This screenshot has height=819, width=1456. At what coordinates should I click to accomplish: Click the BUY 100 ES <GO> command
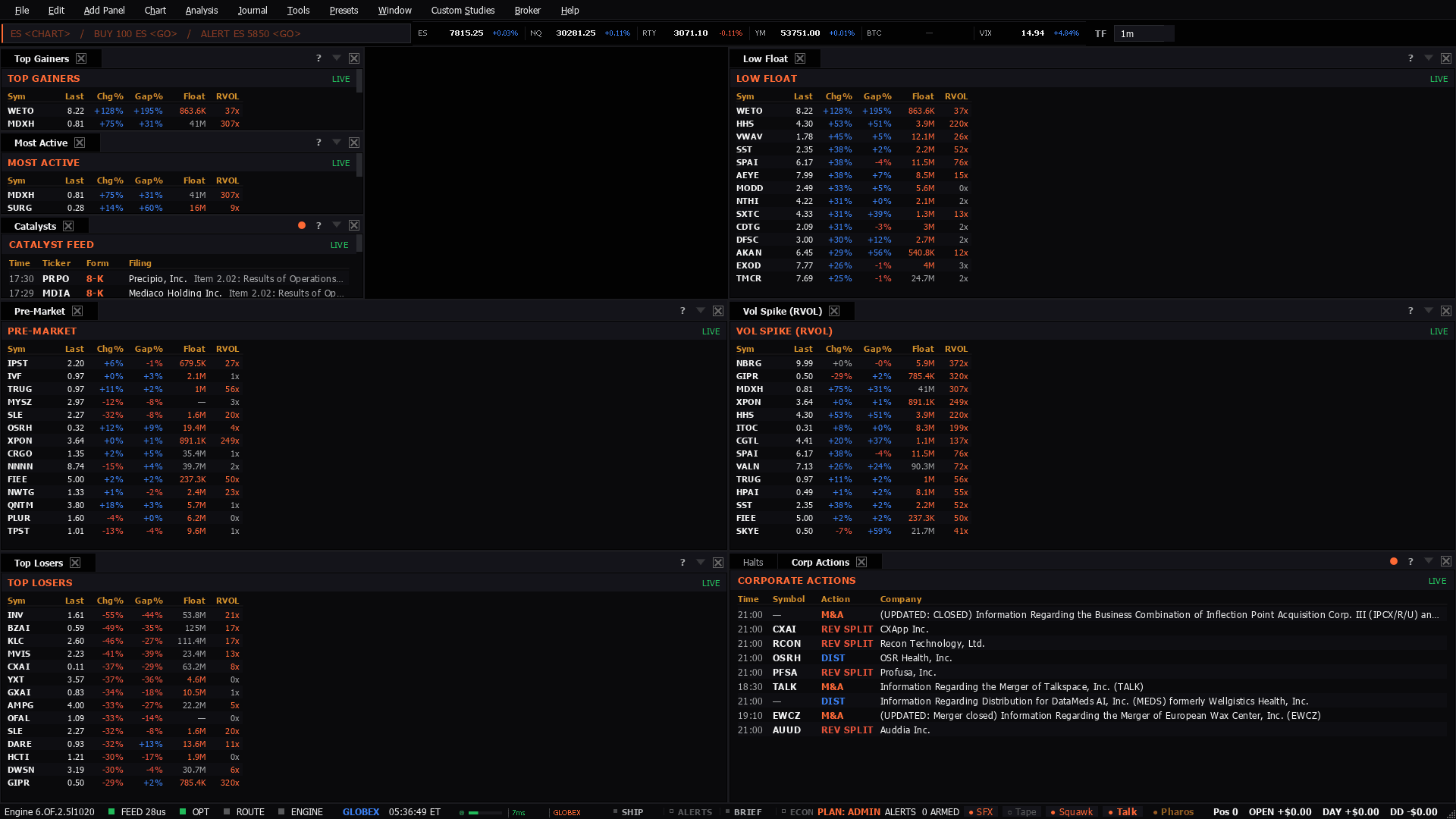point(136,33)
